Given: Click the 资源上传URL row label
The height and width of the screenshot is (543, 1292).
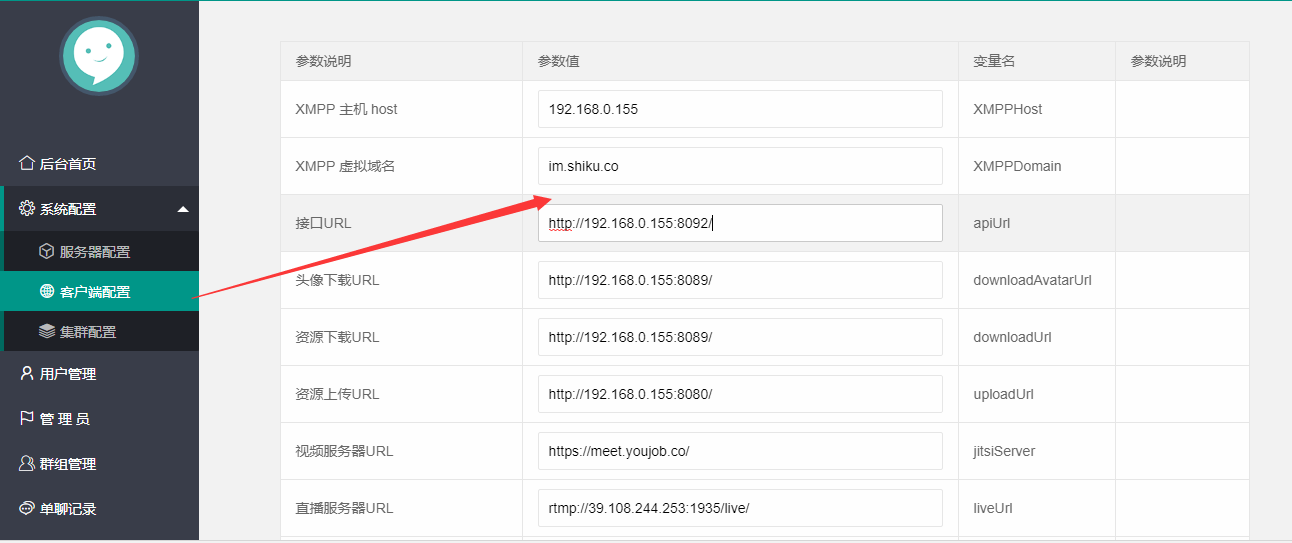Looking at the screenshot, I should [338, 394].
